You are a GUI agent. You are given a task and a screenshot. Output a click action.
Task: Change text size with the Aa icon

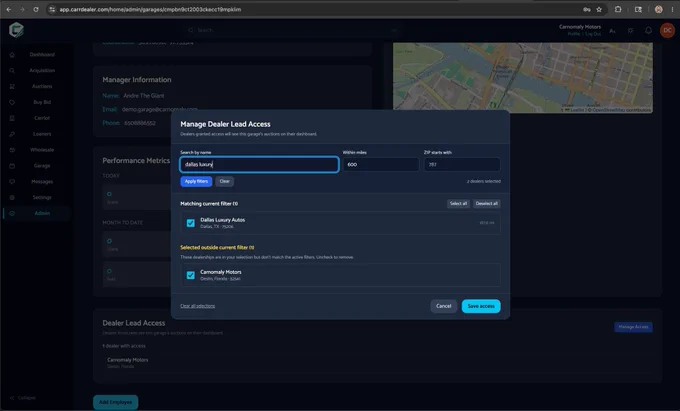612,30
